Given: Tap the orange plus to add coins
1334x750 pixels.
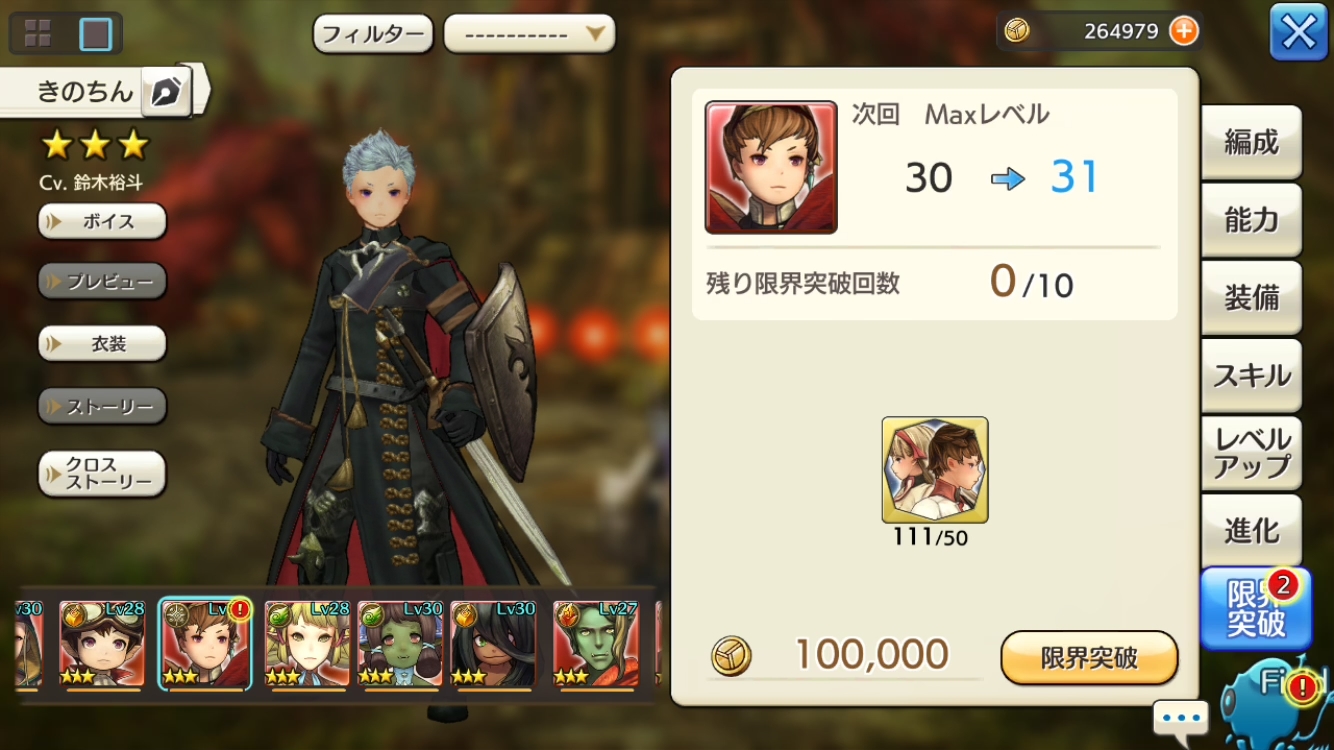Looking at the screenshot, I should (x=1183, y=31).
